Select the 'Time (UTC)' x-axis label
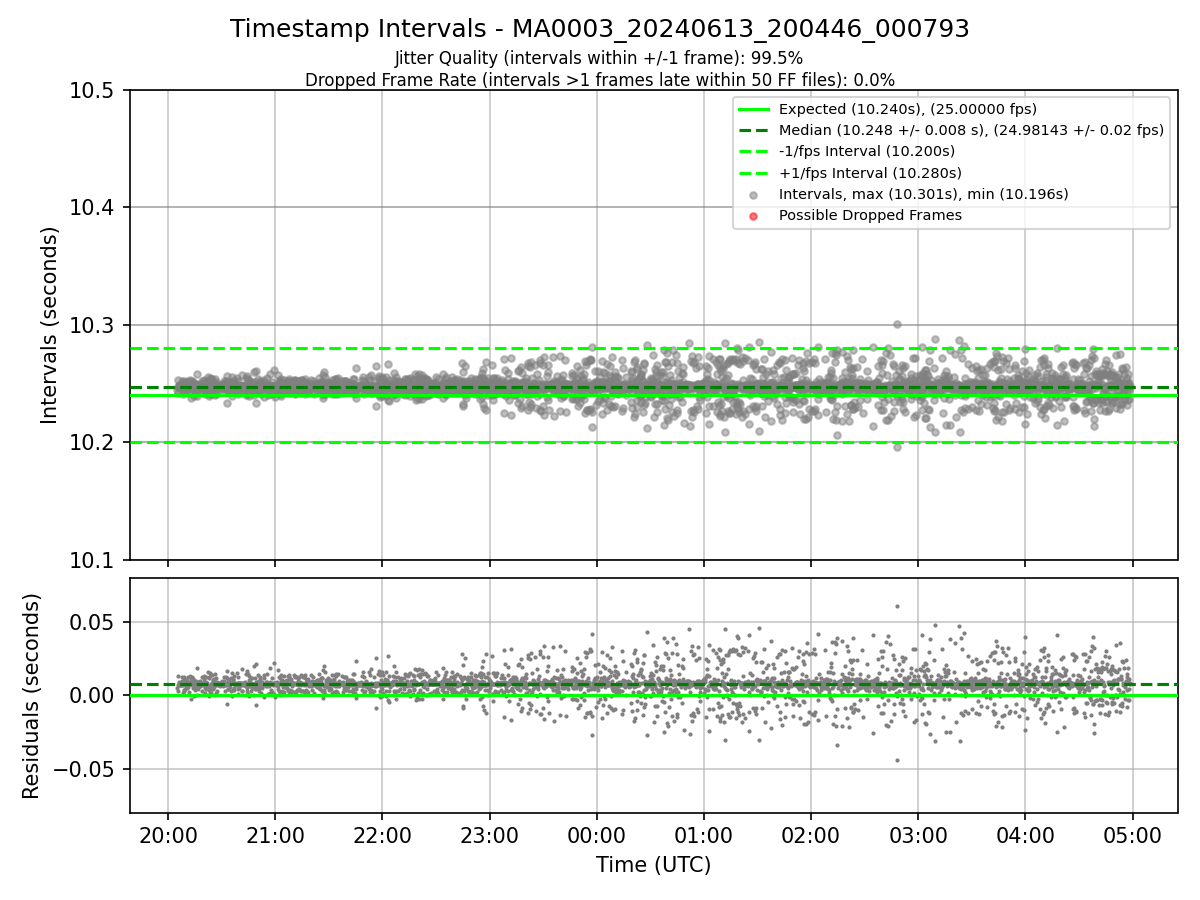Viewport: 1200px width, 900px height. [653, 865]
